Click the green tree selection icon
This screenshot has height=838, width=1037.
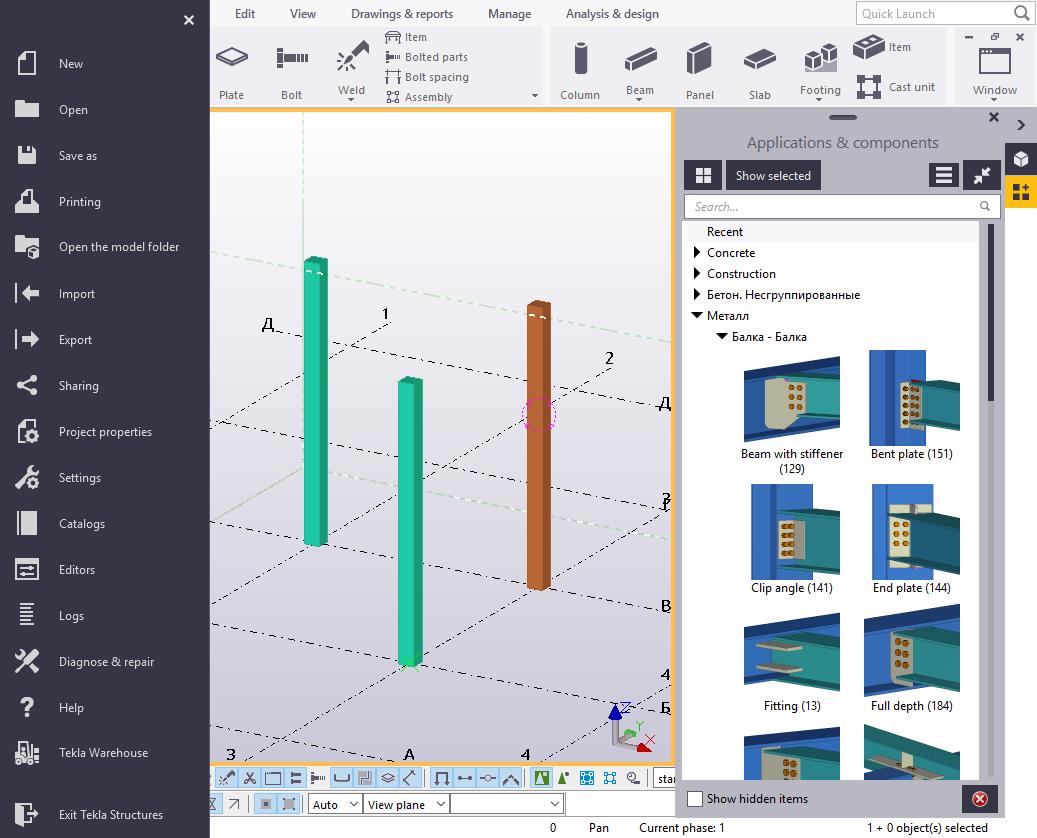tap(563, 778)
